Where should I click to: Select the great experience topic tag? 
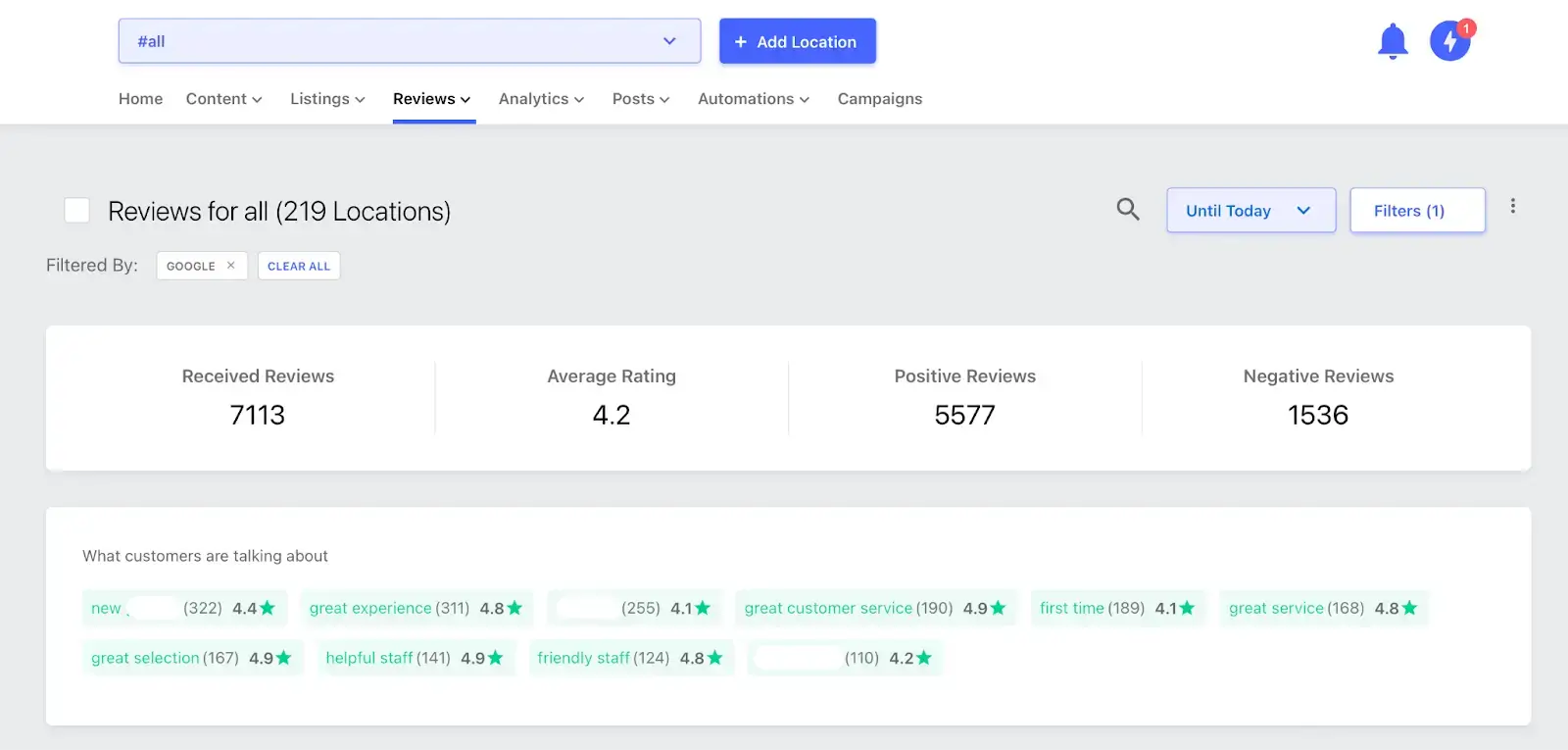(x=416, y=608)
